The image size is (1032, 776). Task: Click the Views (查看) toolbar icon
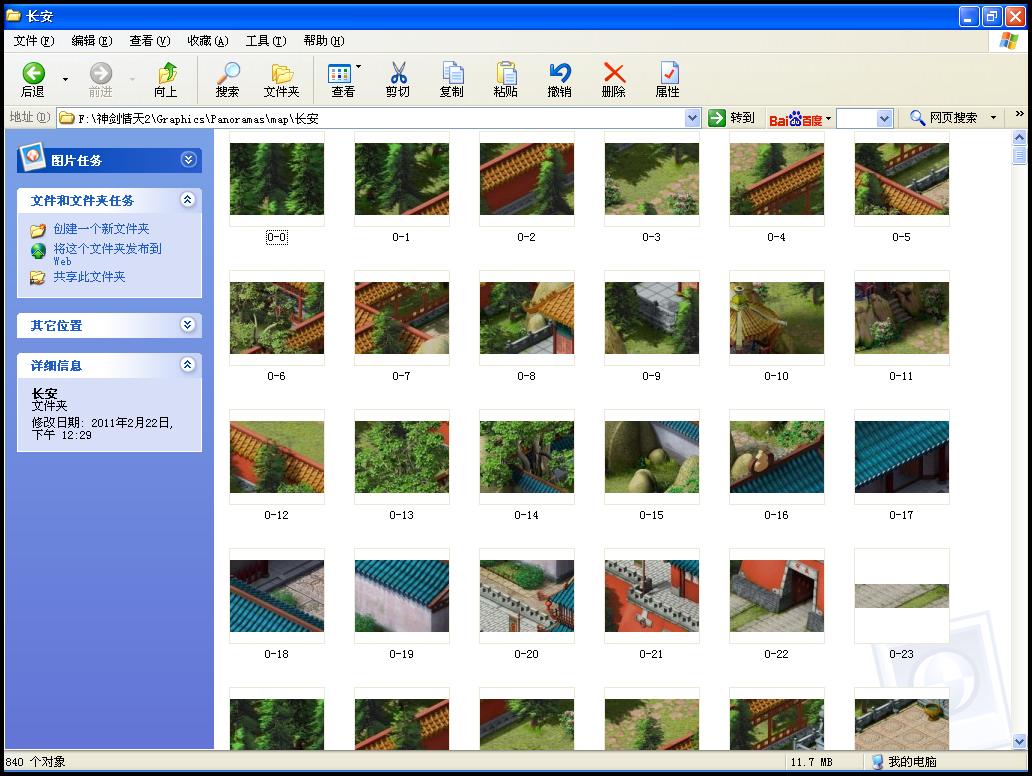[339, 73]
